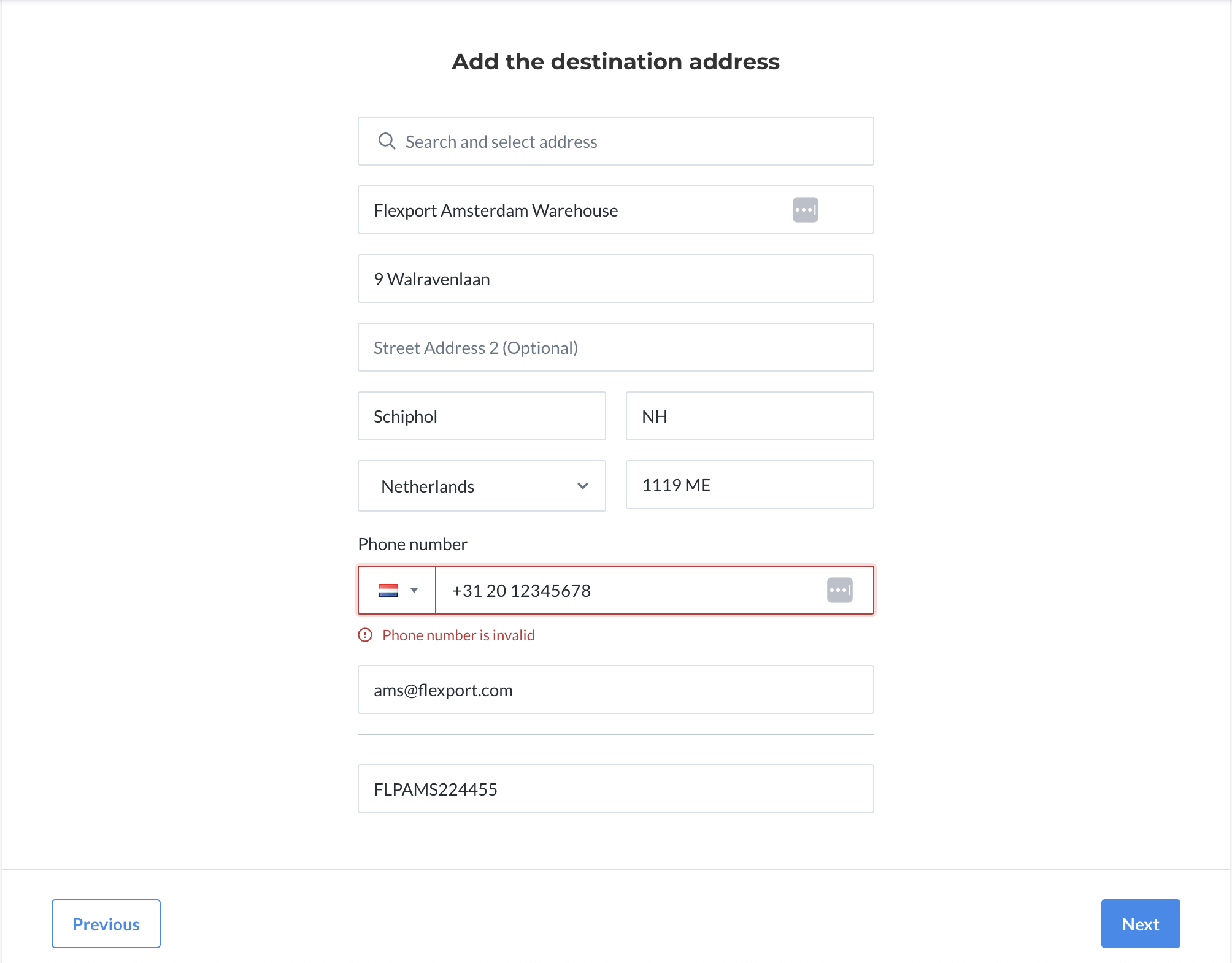
Task: Expand the Netherlands country dropdown
Action: click(482, 486)
